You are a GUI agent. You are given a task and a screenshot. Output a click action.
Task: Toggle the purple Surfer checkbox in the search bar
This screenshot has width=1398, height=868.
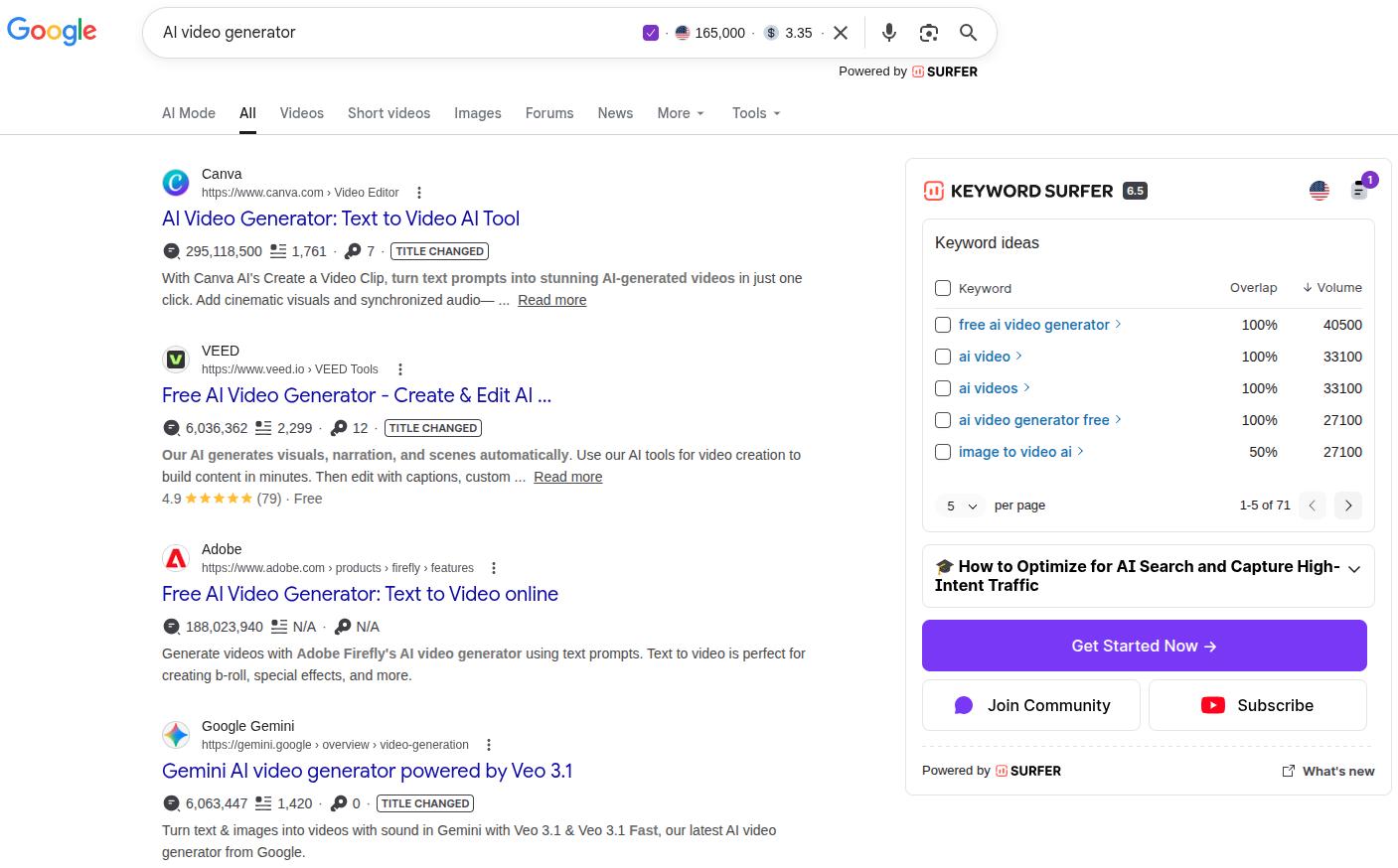click(x=651, y=33)
